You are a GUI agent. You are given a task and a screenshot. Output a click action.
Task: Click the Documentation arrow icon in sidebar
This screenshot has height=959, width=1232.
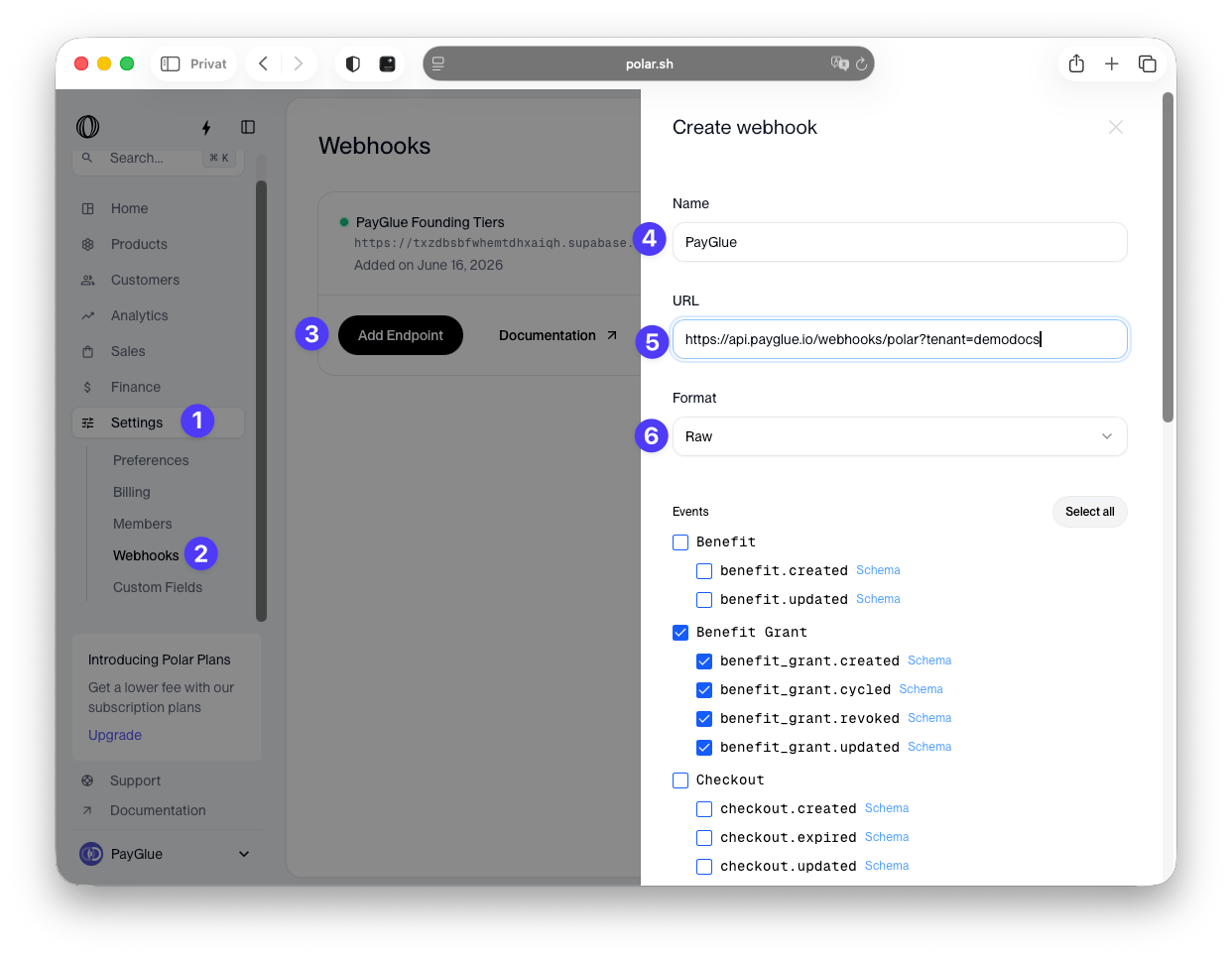click(x=87, y=810)
